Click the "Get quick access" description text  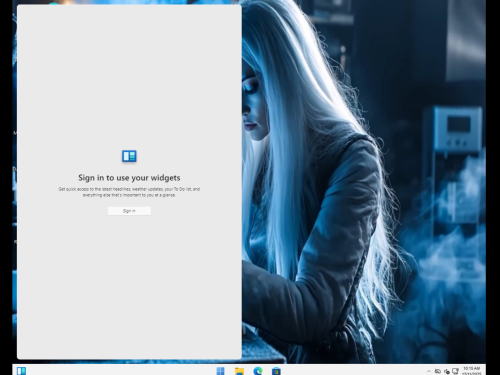(129, 192)
